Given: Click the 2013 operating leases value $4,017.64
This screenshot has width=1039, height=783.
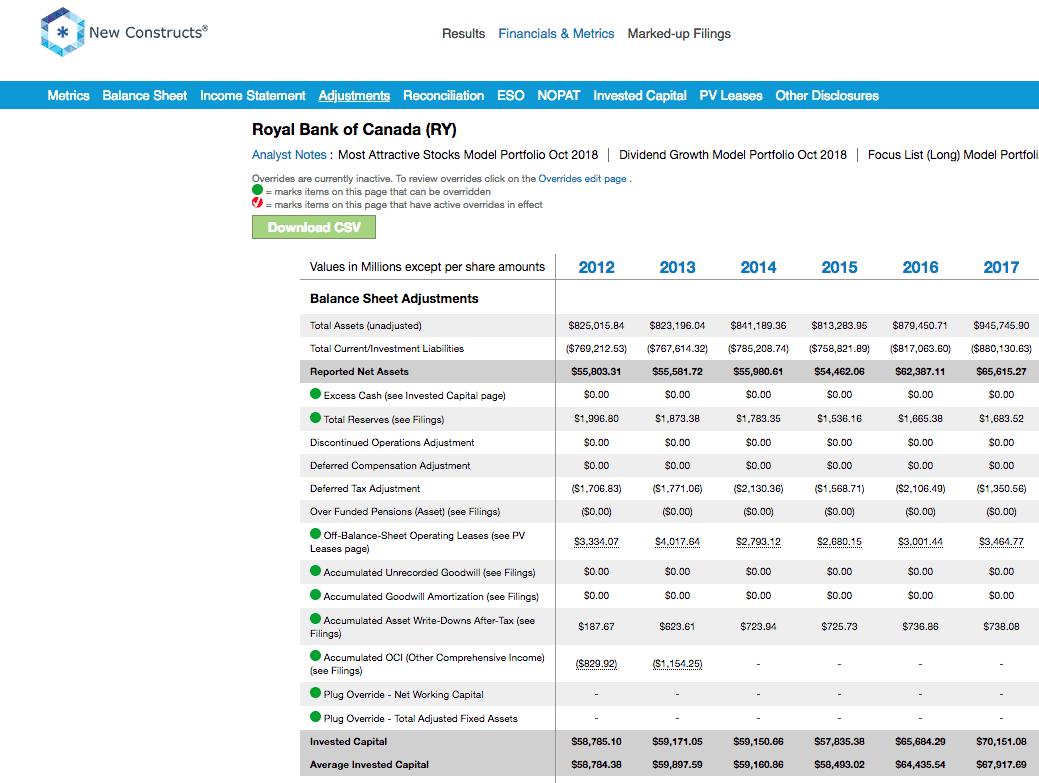Looking at the screenshot, I should pyautogui.click(x=677, y=541).
